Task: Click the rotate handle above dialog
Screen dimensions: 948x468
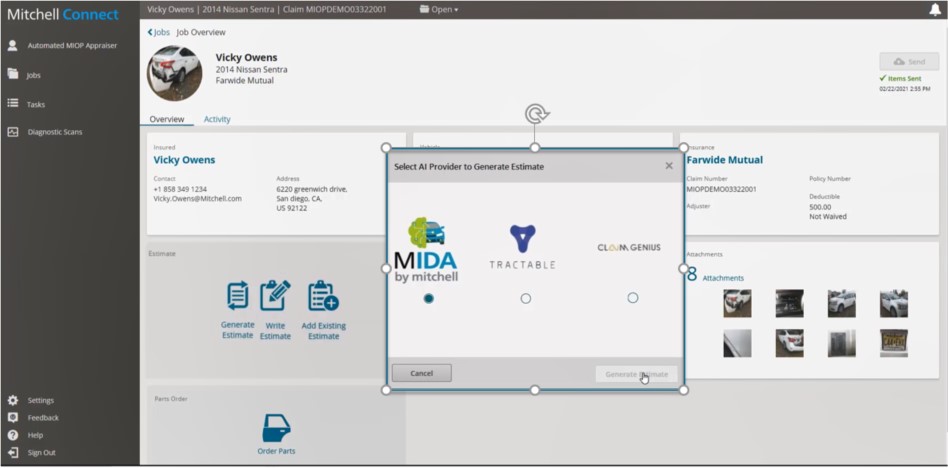Action: [535, 114]
